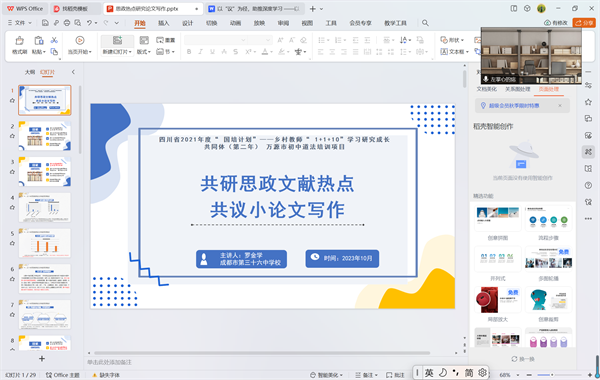Viewport: 600px width, 380px height.
Task: Click the Redo arrow icon
Action: [106, 23]
